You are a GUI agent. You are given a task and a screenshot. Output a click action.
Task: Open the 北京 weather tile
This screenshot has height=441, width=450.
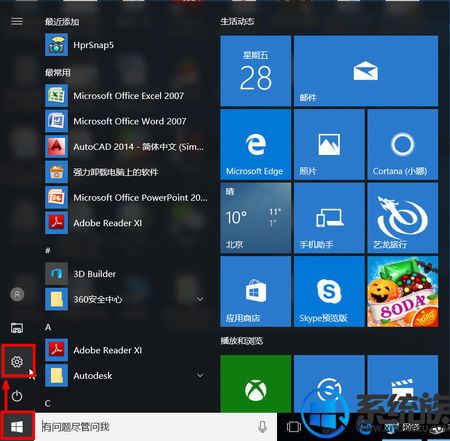coord(256,218)
